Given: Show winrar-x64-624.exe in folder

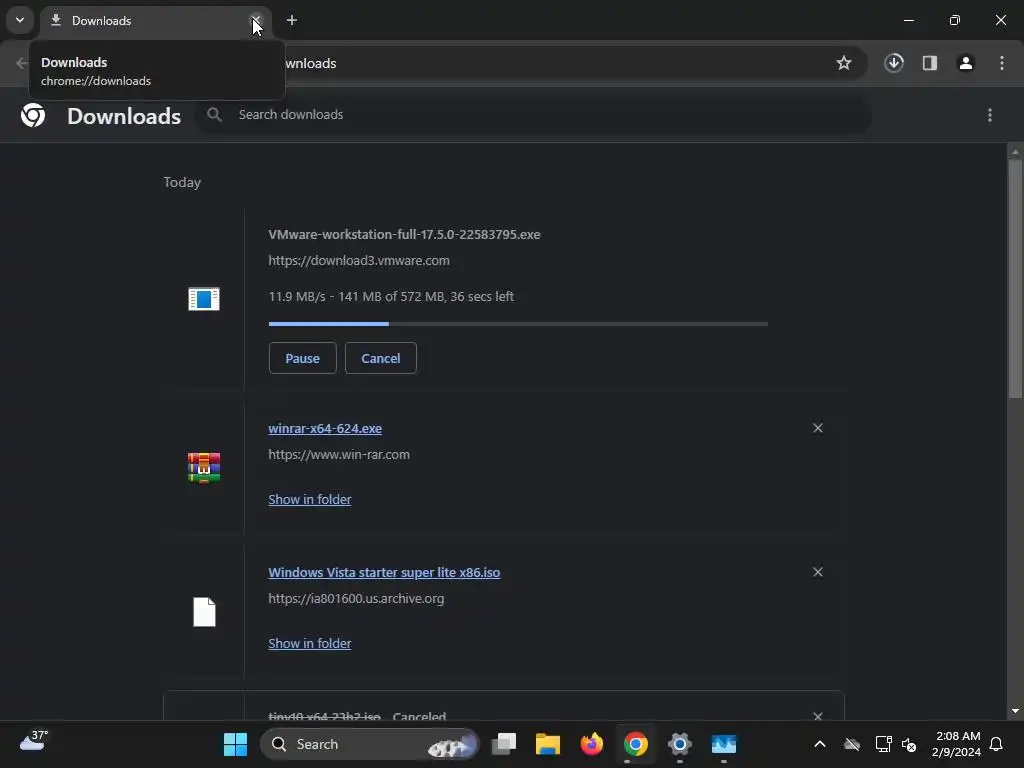Looking at the screenshot, I should pyautogui.click(x=310, y=499).
